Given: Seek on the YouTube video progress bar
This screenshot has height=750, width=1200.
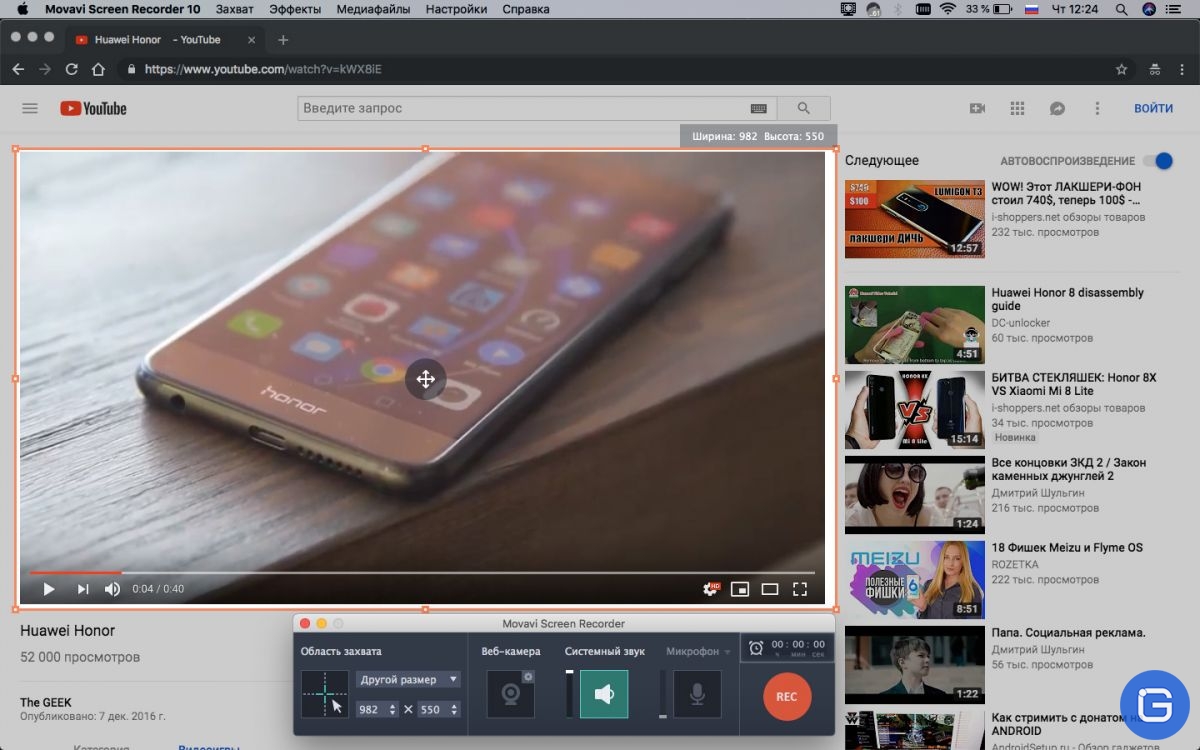Looking at the screenshot, I should point(422,573).
